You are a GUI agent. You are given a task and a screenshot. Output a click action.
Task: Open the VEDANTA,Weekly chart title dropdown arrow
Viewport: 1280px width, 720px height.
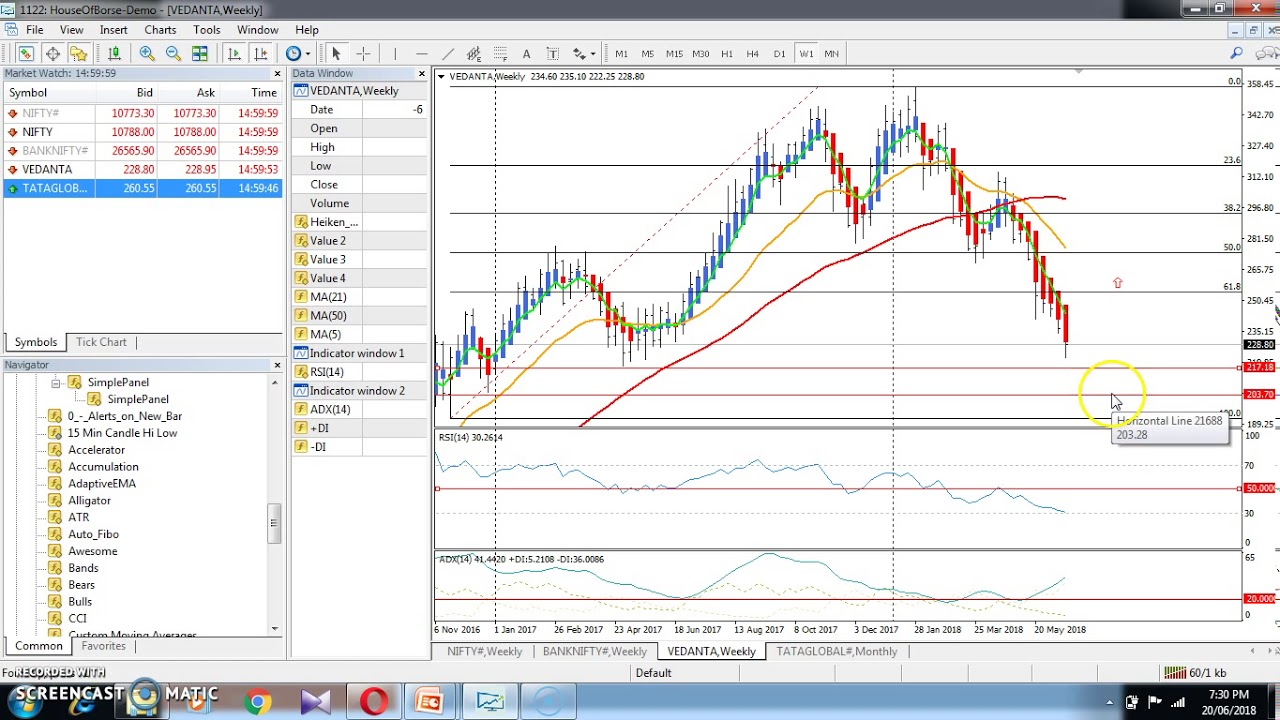441,76
